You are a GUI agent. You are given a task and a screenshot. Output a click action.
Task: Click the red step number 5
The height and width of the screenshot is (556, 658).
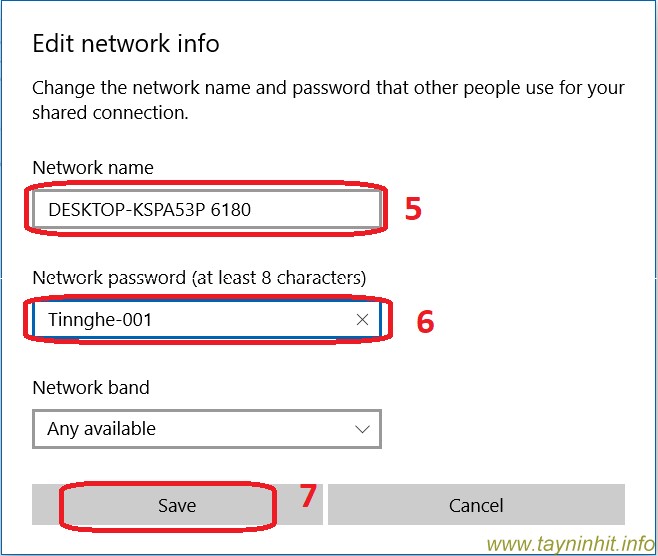413,209
